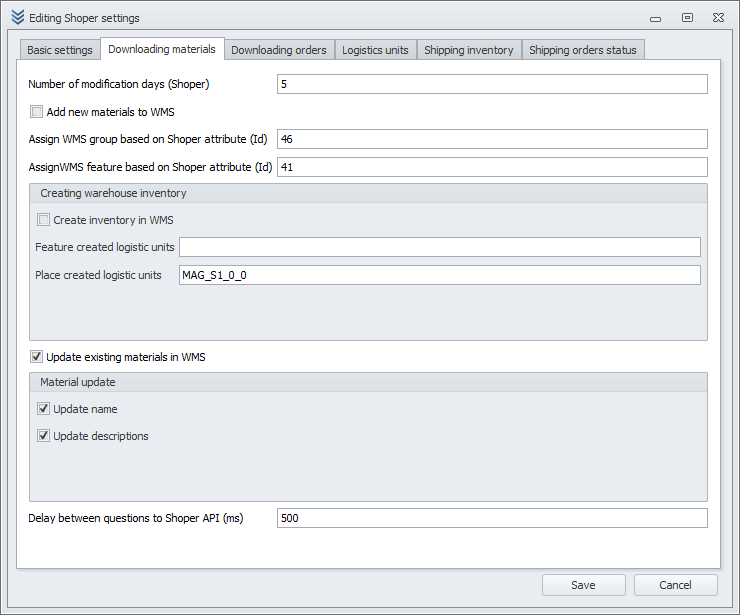
Task: Click the Creating warehouse inventory group header
Action: (x=368, y=194)
